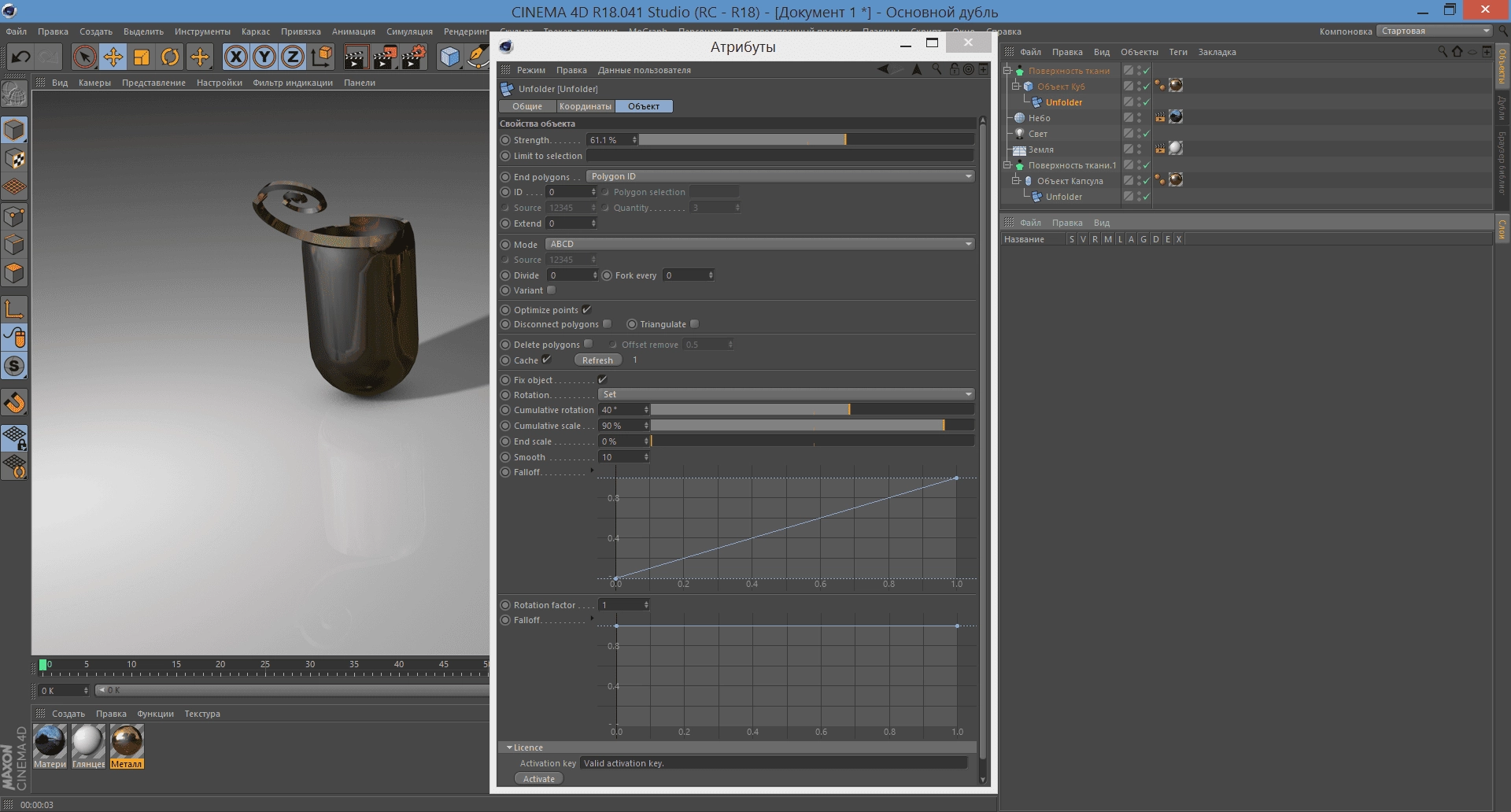1511x812 pixels.
Task: Collapse the Объект Капсула tree node
Action: click(x=1015, y=181)
